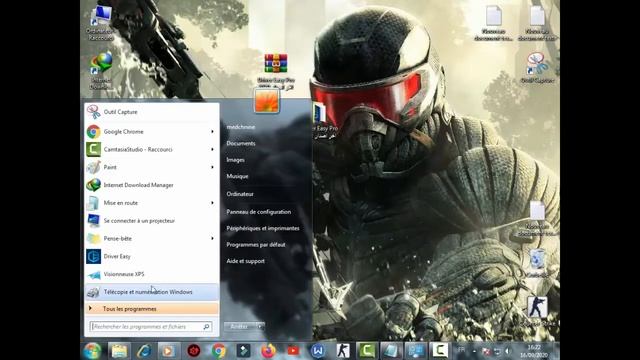Open Outil Capture from the Start menu list
Image resolution: width=640 pixels, height=360 pixels.
click(x=151, y=112)
